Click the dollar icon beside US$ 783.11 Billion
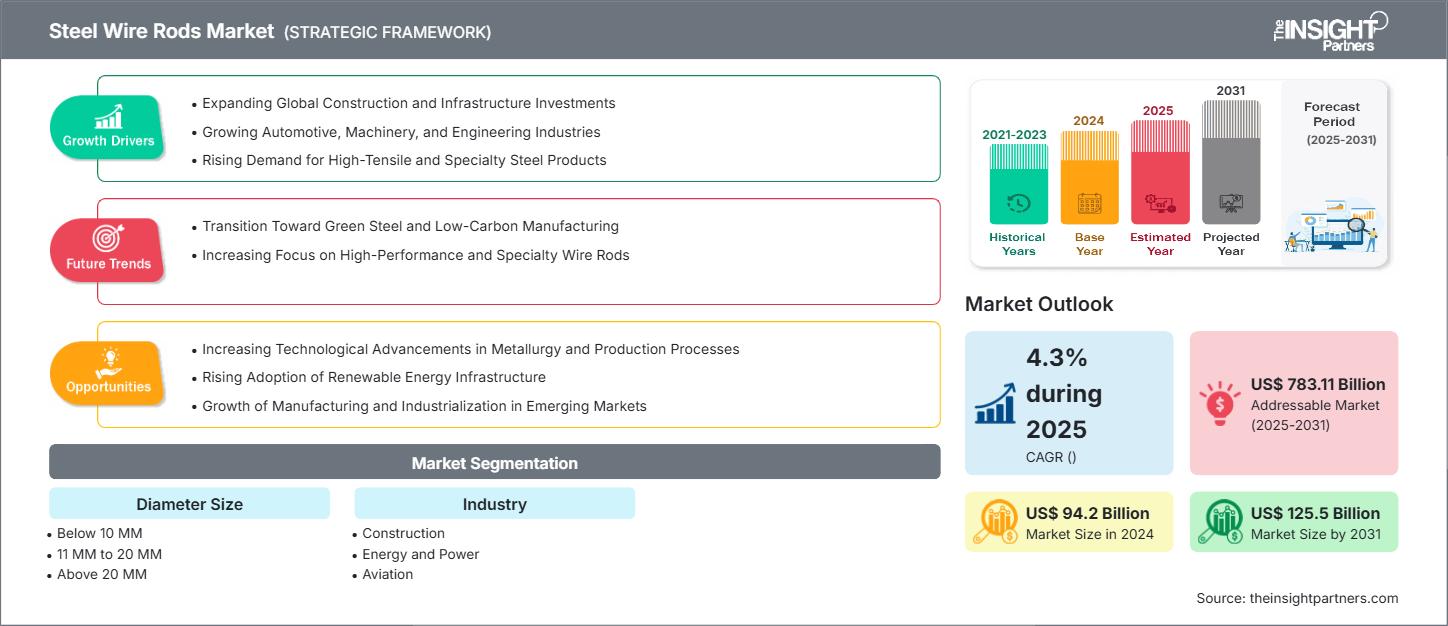 [1220, 403]
